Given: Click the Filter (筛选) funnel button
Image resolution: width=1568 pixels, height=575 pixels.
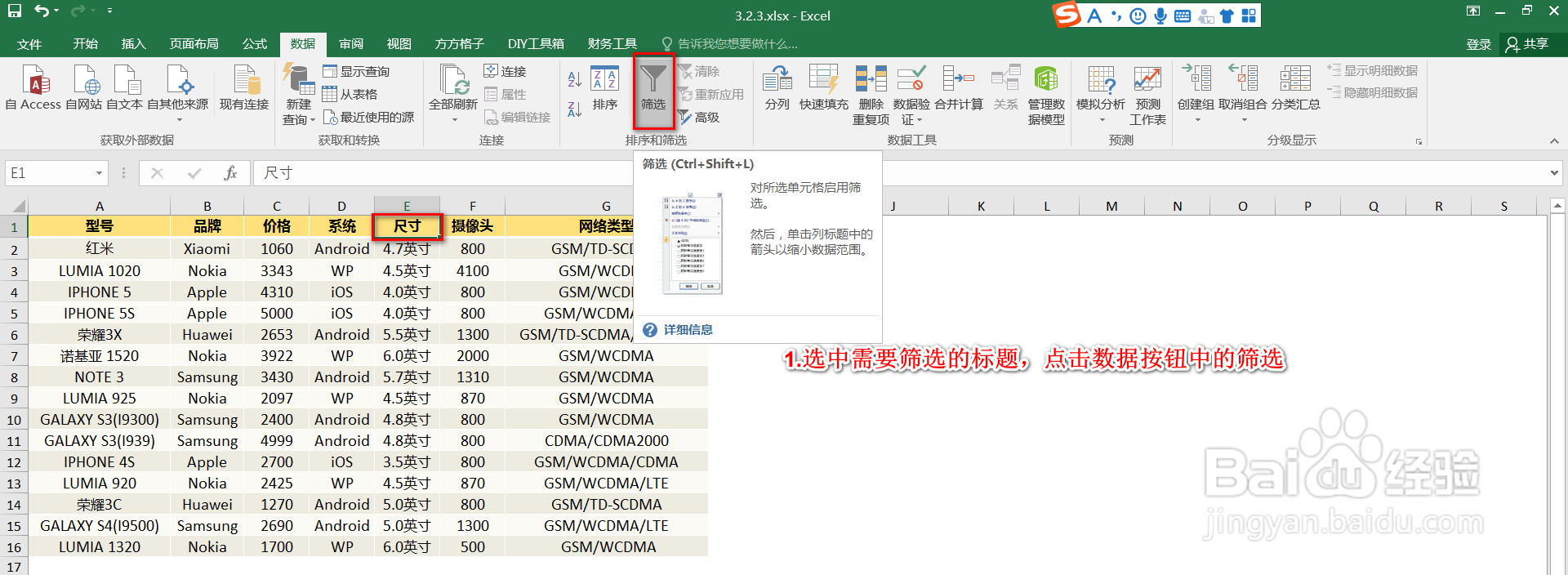Looking at the screenshot, I should [x=653, y=91].
